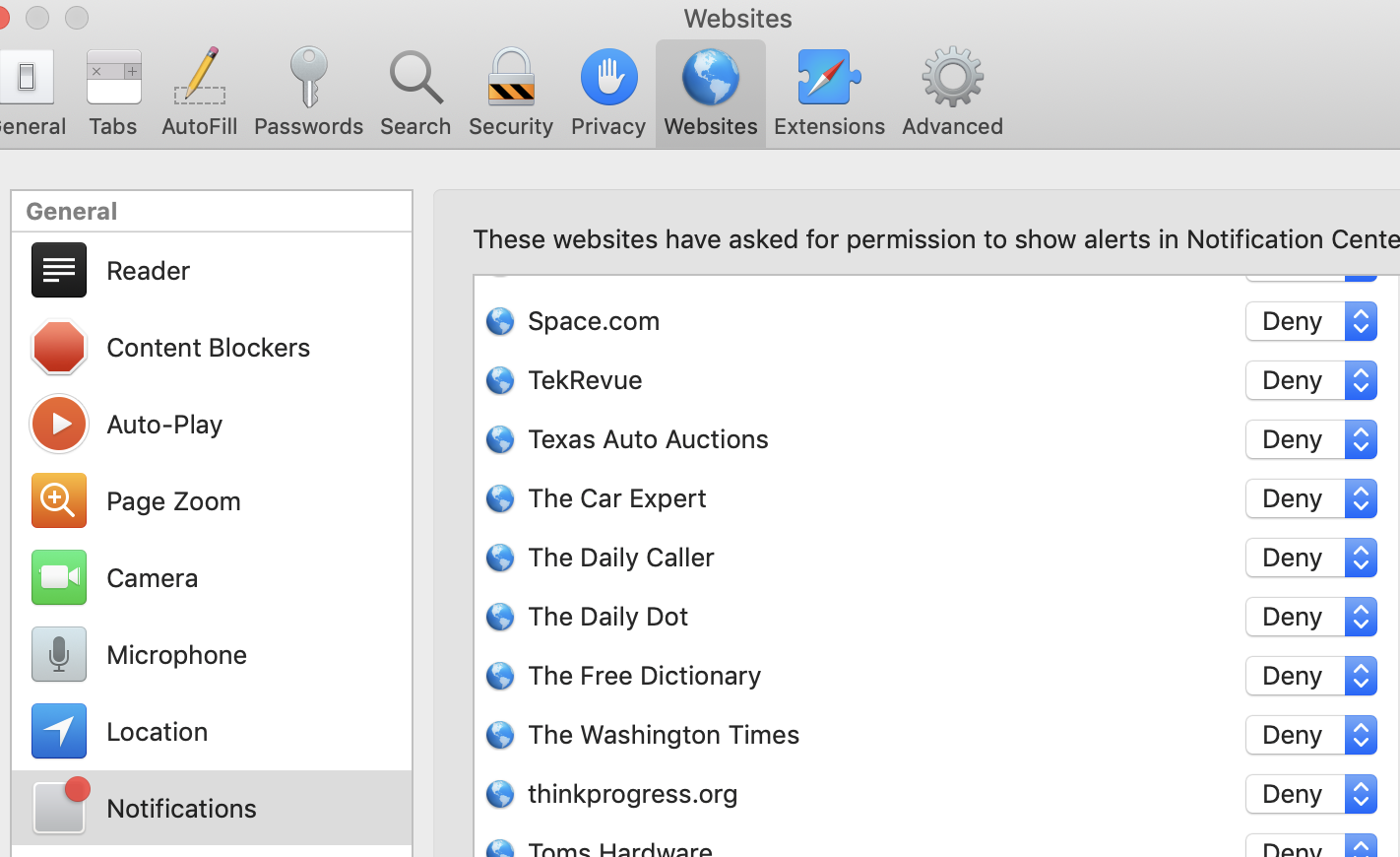Click the Content Blockers stop-sign icon
Screen dimensions: 1400x857
pos(59,347)
